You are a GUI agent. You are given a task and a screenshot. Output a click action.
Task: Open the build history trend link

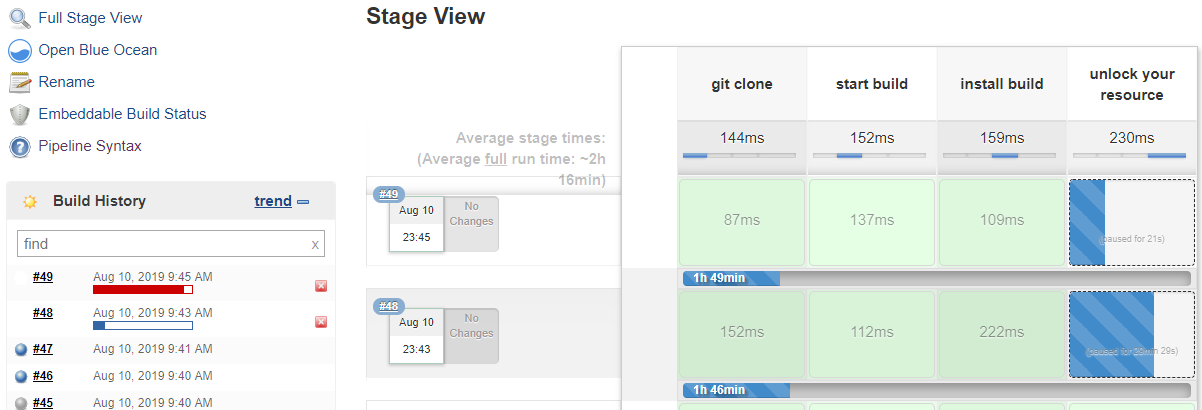[272, 201]
